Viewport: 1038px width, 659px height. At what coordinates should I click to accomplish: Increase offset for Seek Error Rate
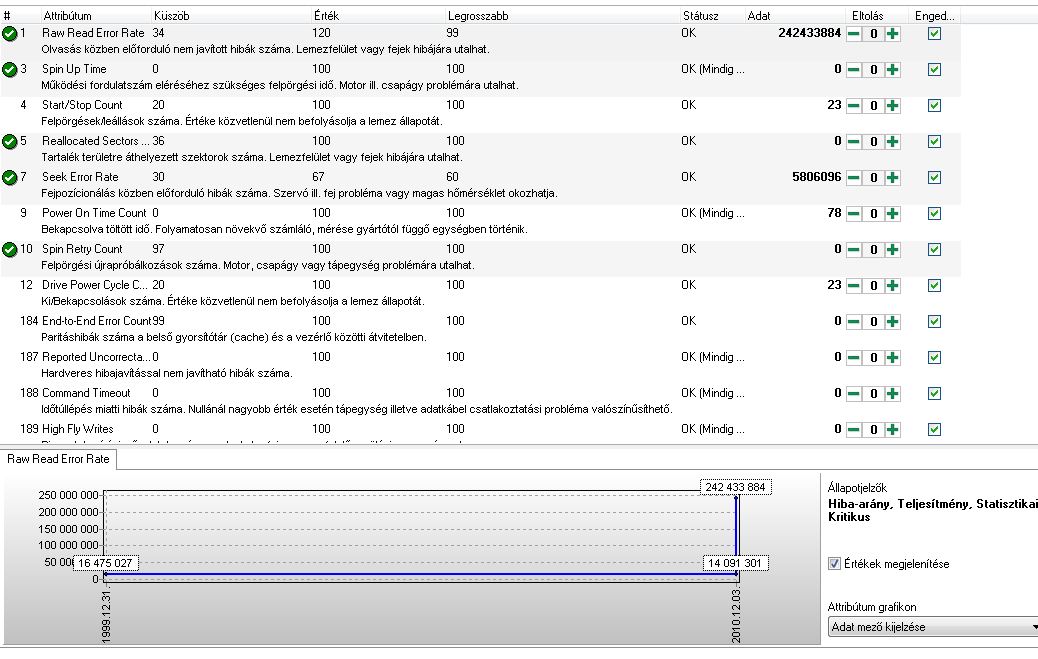click(x=892, y=177)
